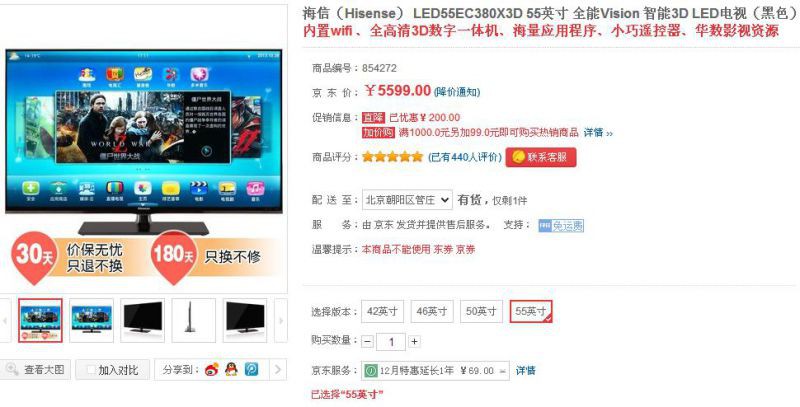The height and width of the screenshot is (407, 800).
Task: Open the 12月特惠延长1年 service dropdown
Action: coord(435,371)
